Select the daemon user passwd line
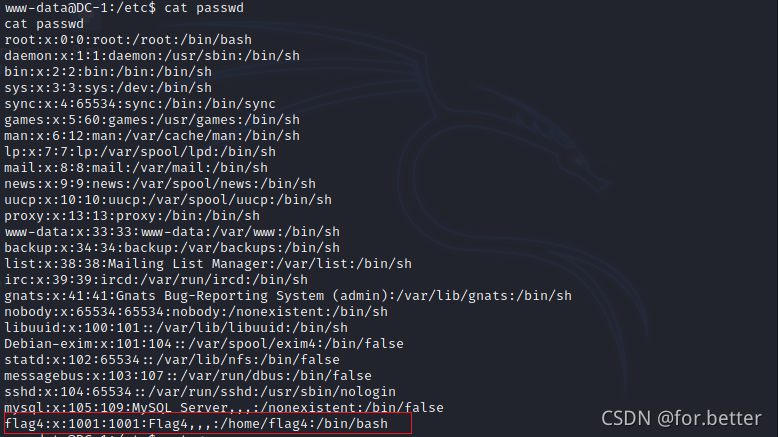Screen dimensions: 778x437 tap(152, 56)
